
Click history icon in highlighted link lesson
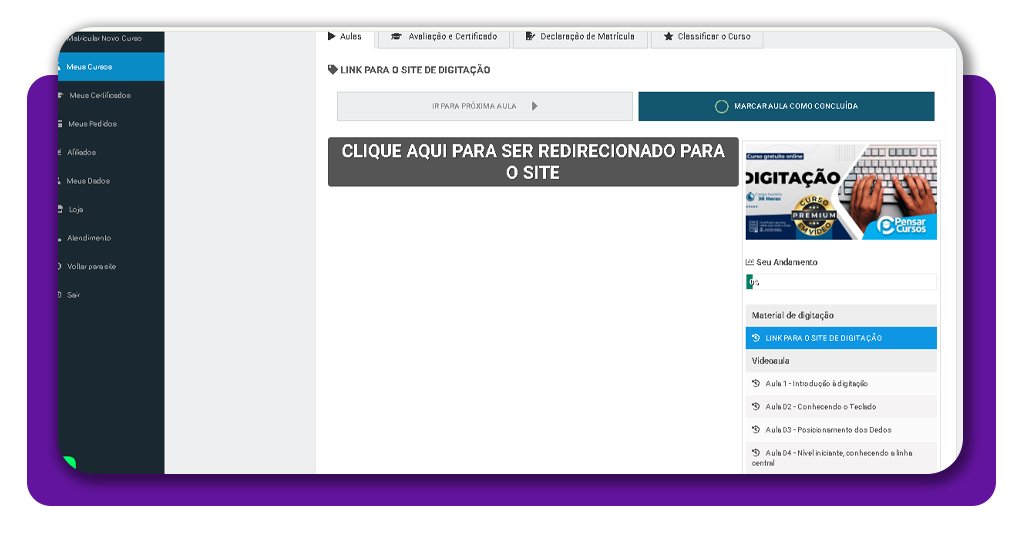[x=756, y=338]
